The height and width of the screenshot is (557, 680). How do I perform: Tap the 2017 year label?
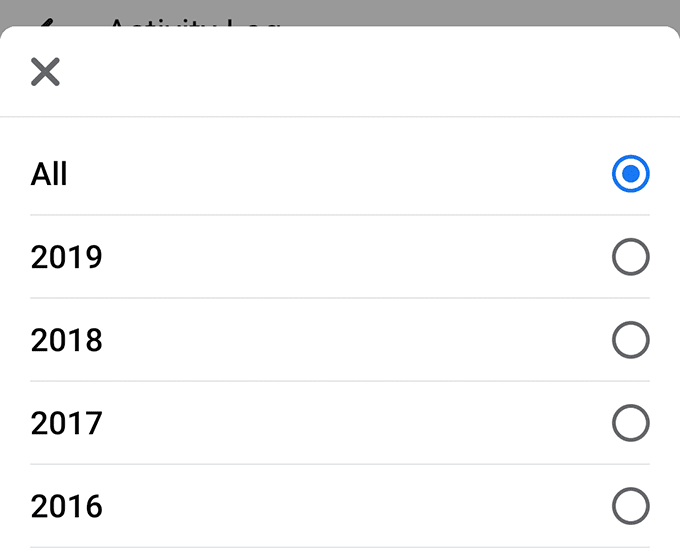pos(66,424)
